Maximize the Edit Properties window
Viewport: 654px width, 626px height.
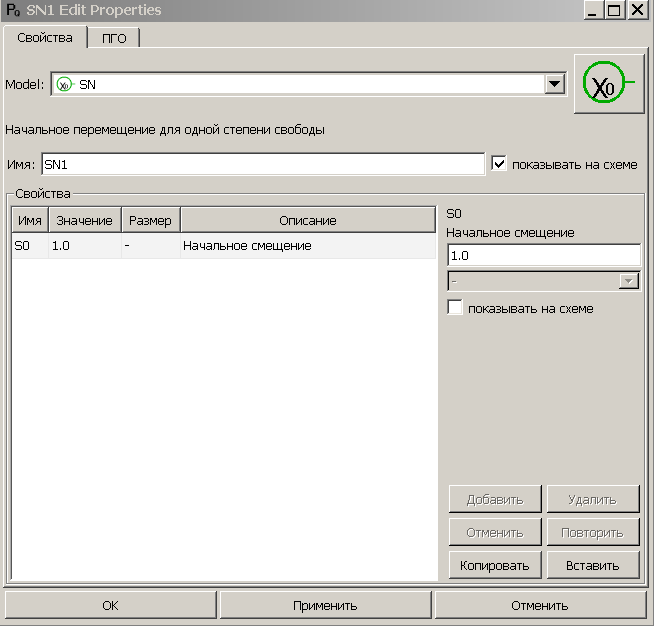pyautogui.click(x=614, y=10)
